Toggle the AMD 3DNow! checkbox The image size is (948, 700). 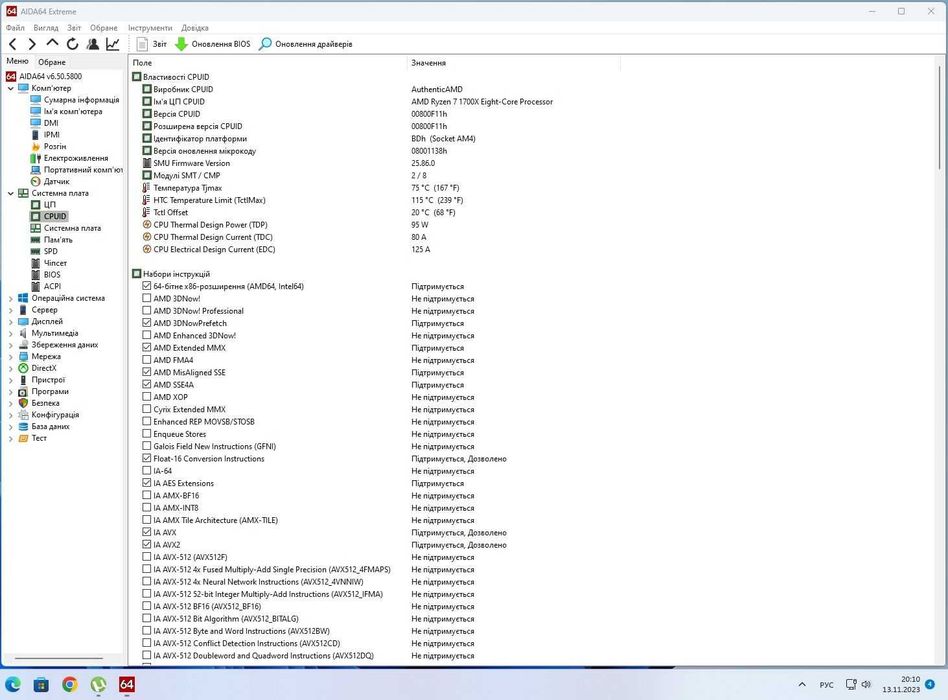coord(147,298)
